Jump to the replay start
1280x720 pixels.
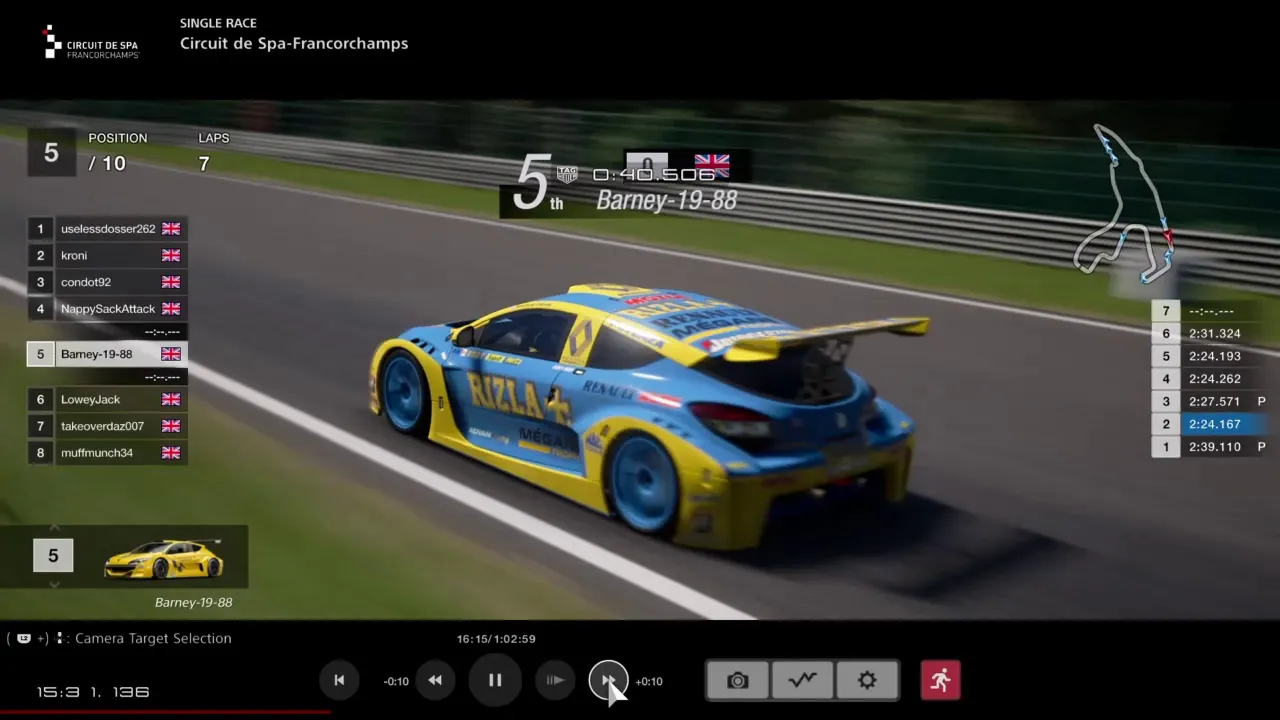[339, 680]
